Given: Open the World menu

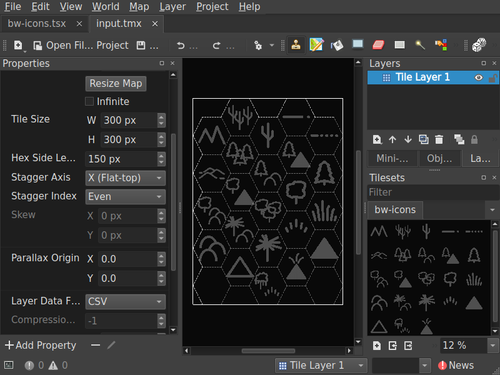Looking at the screenshot, I should 105,7.
